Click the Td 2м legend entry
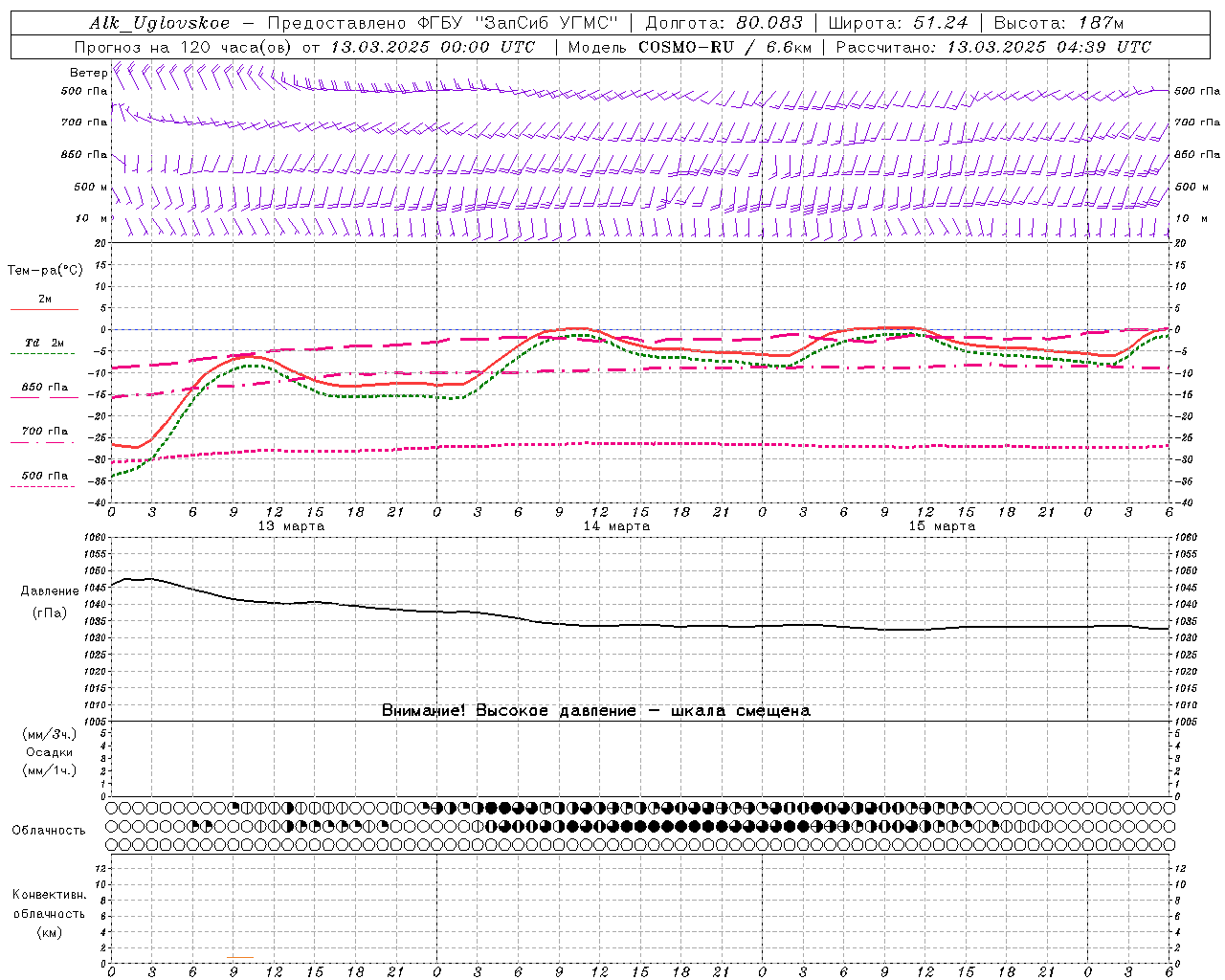Image resolution: width=1225 pixels, height=980 pixels. tap(45, 343)
